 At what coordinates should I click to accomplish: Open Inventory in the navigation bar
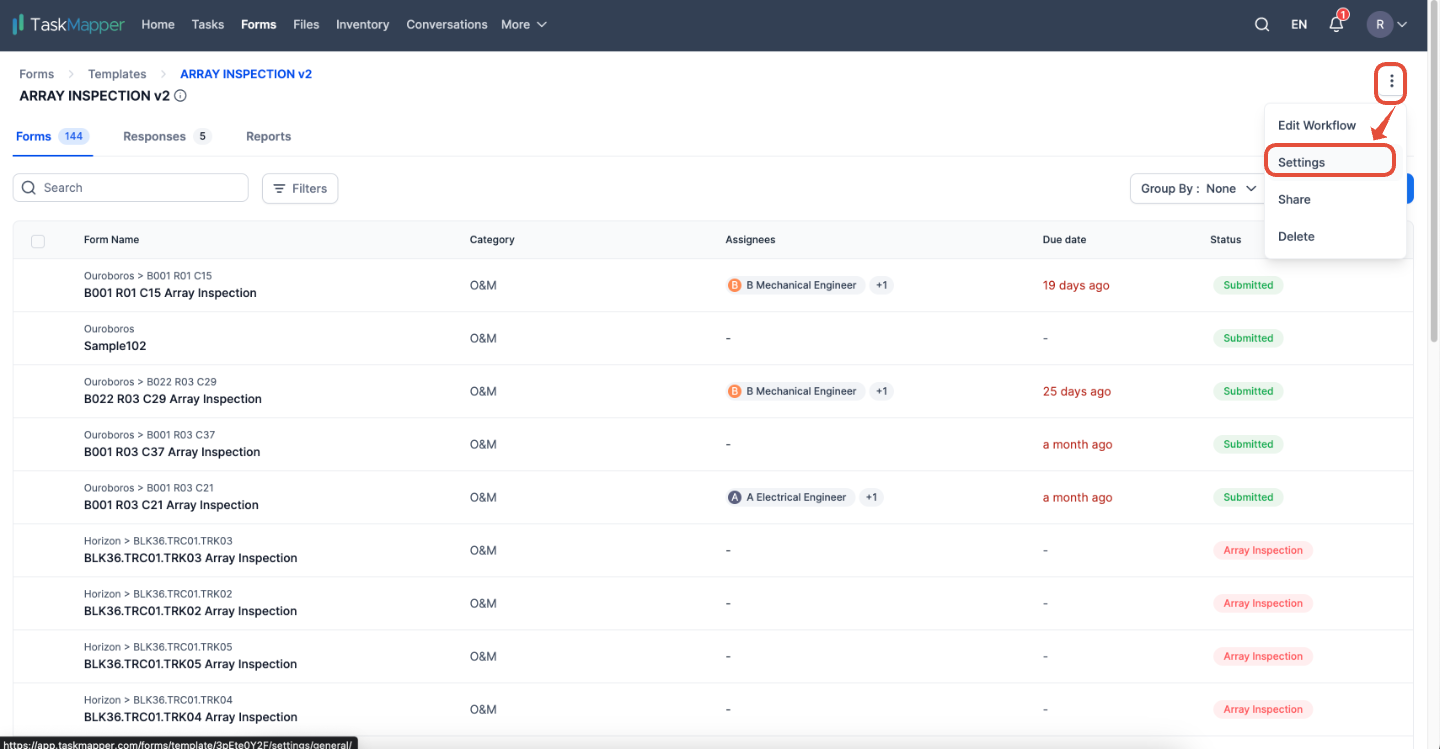coord(362,24)
